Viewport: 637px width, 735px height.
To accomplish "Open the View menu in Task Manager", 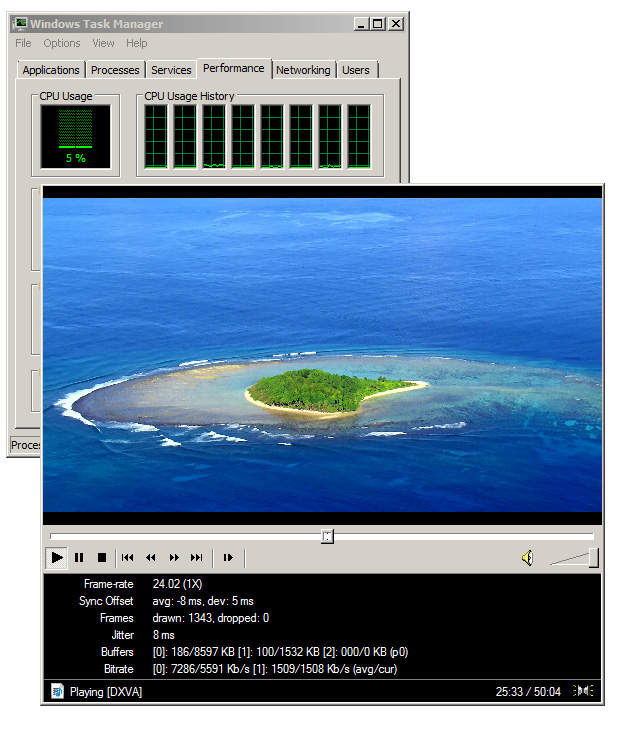I will [x=104, y=43].
